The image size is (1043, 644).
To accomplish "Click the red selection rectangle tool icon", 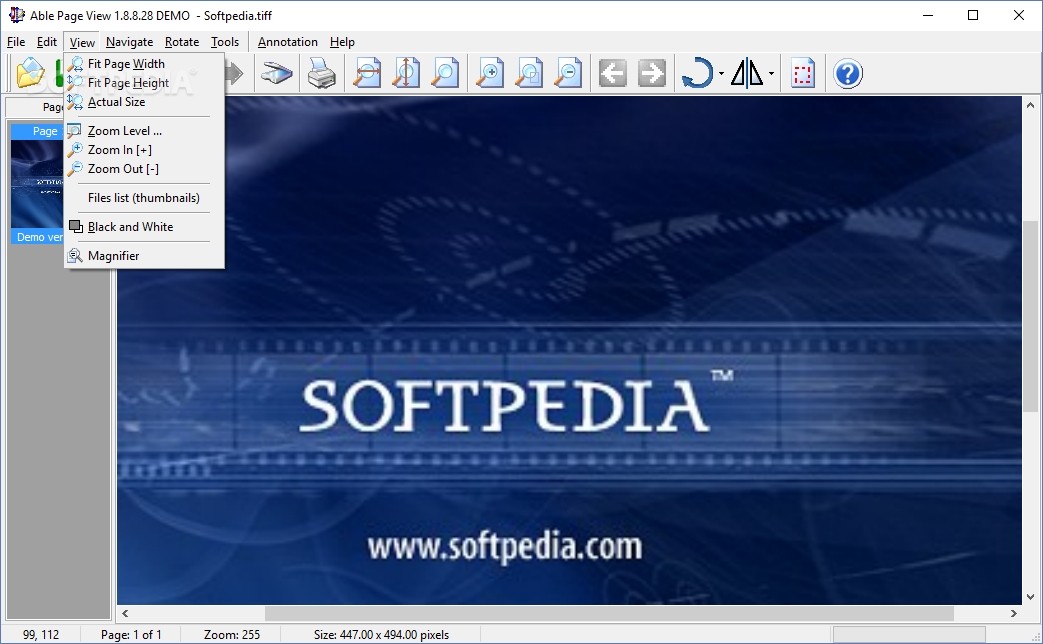I will (x=803, y=73).
